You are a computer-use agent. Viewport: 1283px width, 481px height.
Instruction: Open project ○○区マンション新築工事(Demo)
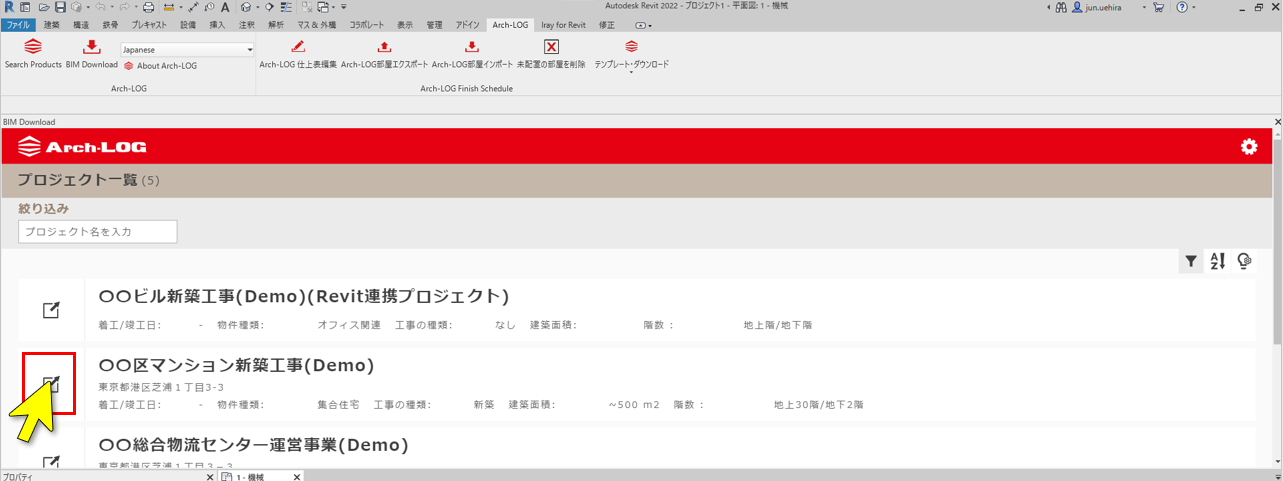(236, 366)
